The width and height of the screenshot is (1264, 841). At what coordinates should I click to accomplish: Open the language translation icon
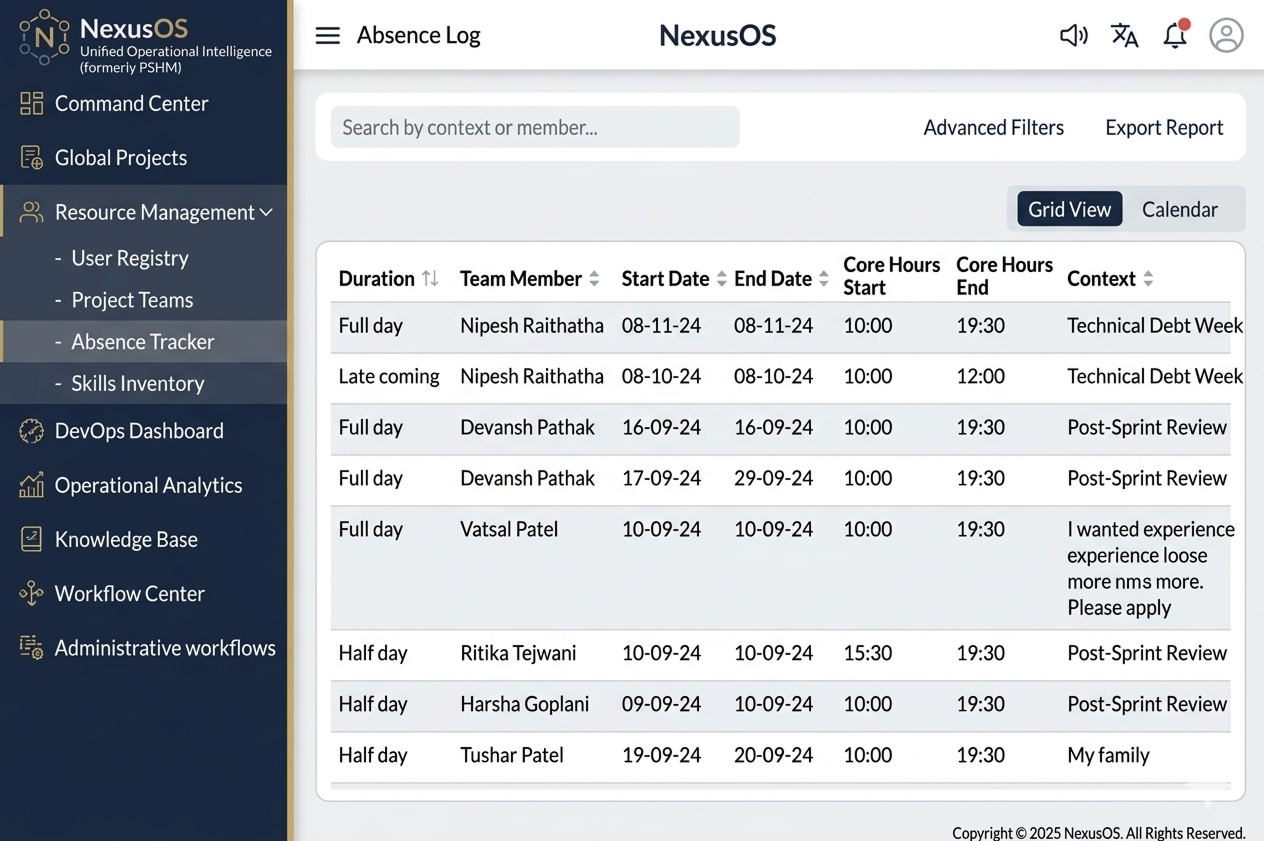[1124, 36]
